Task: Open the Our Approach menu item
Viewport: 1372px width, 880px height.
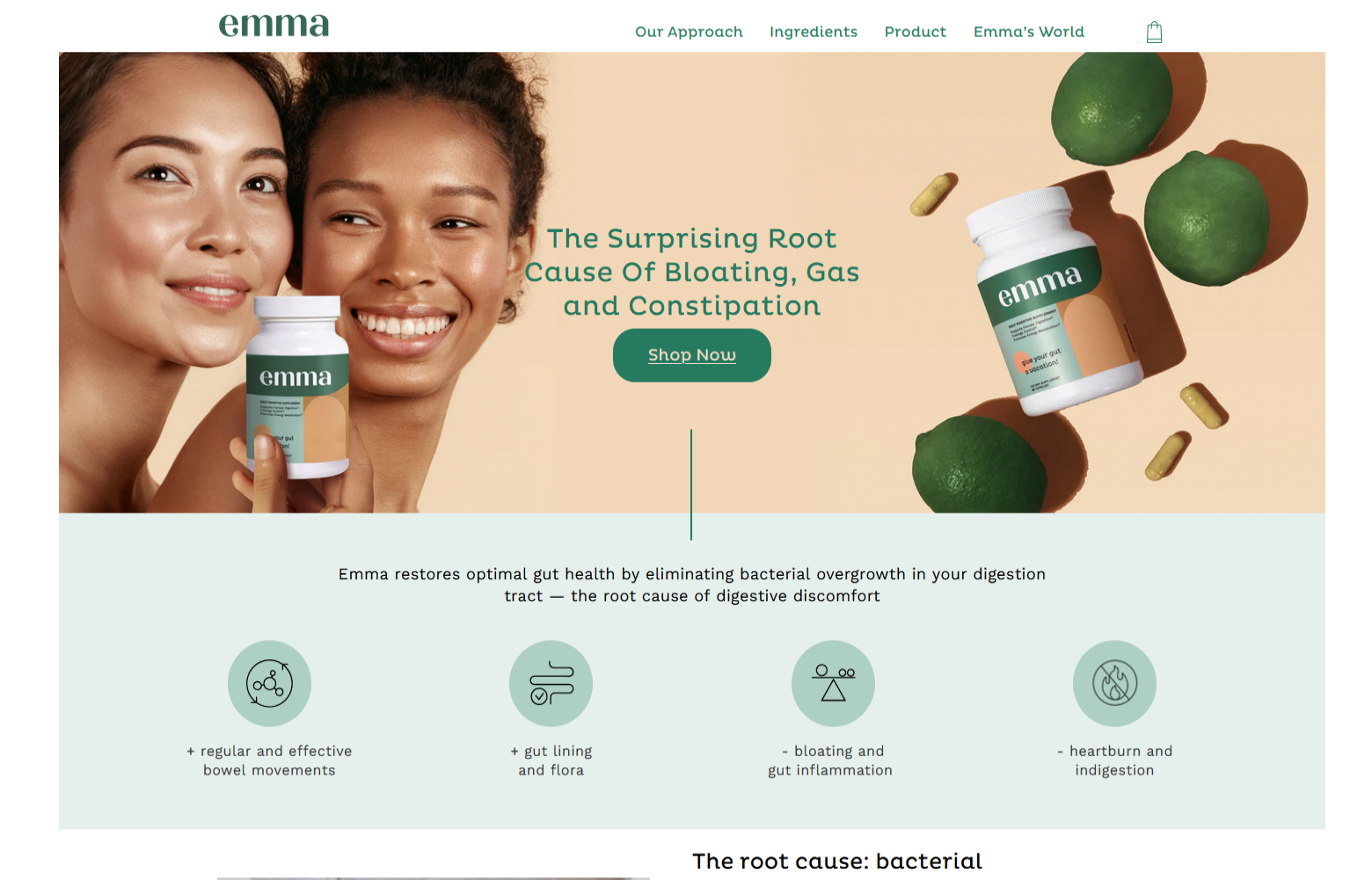Action: click(x=689, y=32)
